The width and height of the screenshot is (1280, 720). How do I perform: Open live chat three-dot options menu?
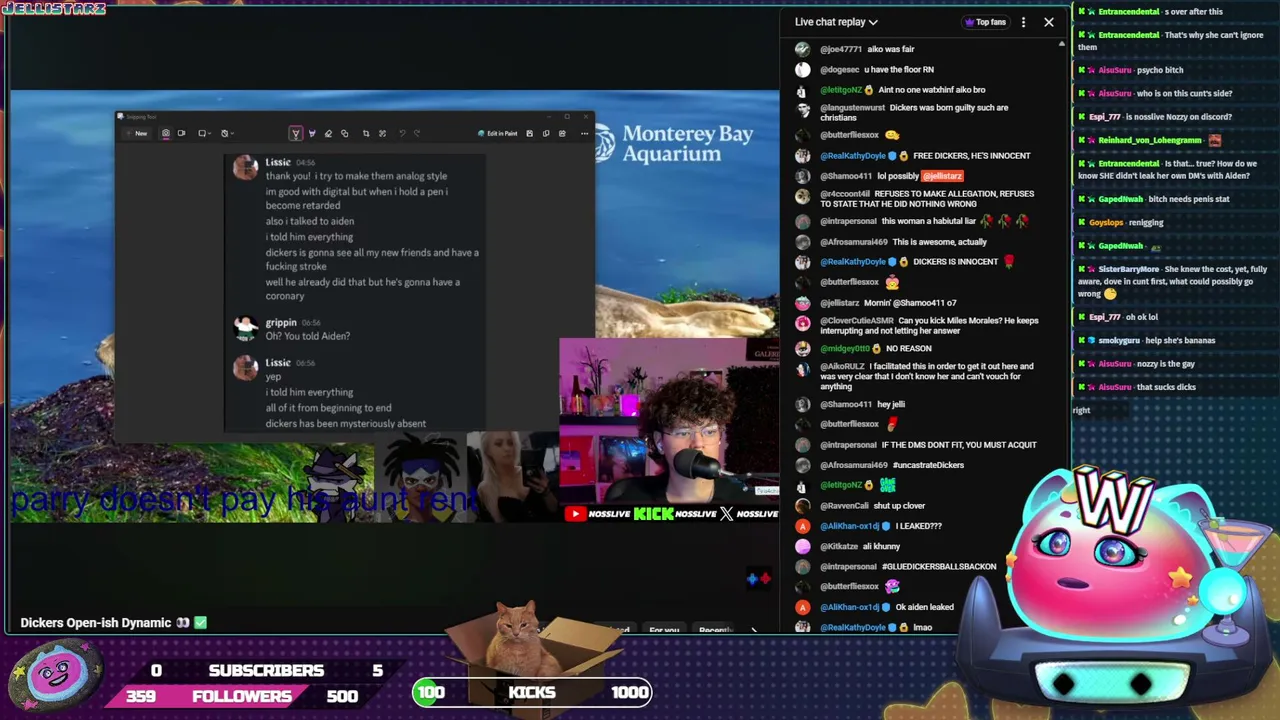click(1023, 22)
